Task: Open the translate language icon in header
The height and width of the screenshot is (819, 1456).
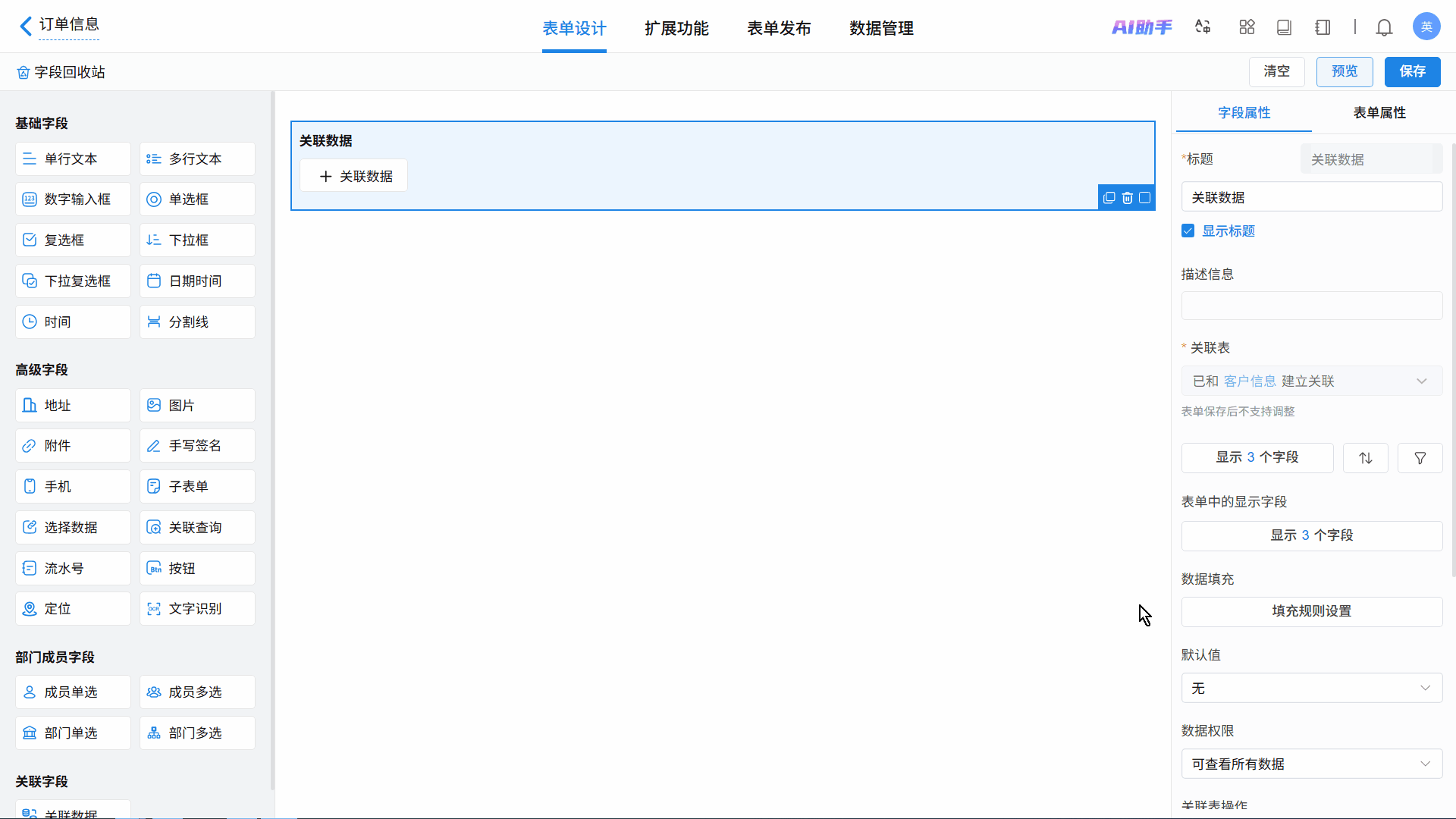Action: click(x=1203, y=27)
